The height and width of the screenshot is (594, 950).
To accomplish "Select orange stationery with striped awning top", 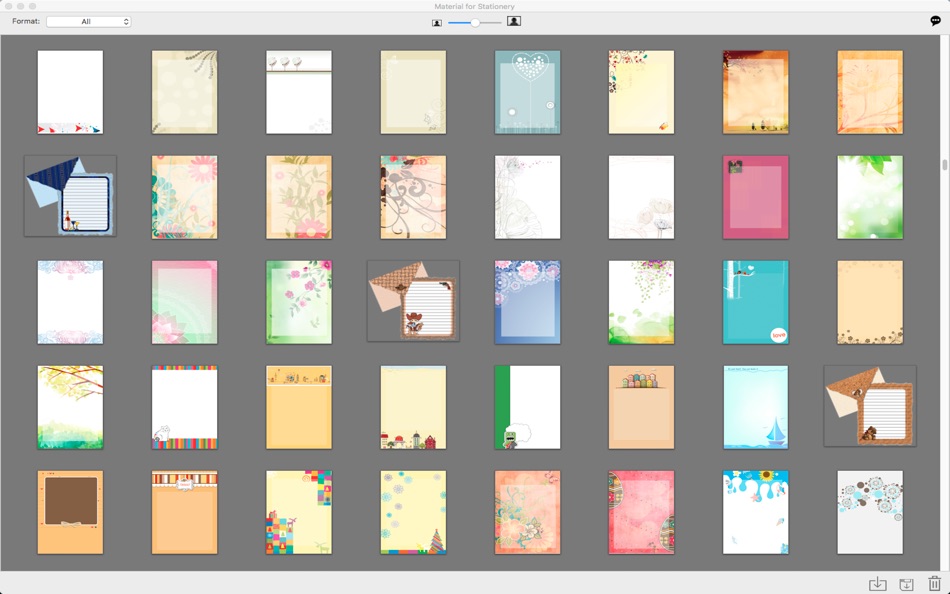I will [x=184, y=512].
